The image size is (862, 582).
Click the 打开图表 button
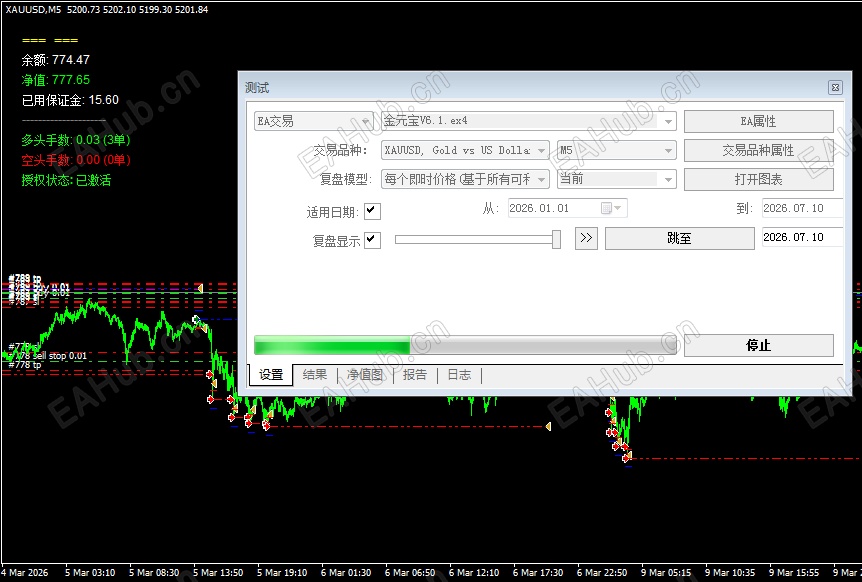click(759, 179)
